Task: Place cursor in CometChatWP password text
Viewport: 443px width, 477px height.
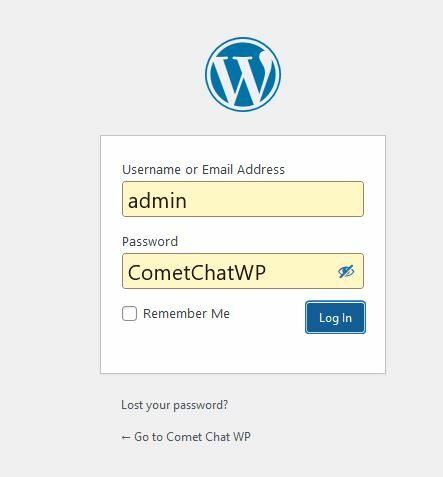Action: (x=197, y=272)
